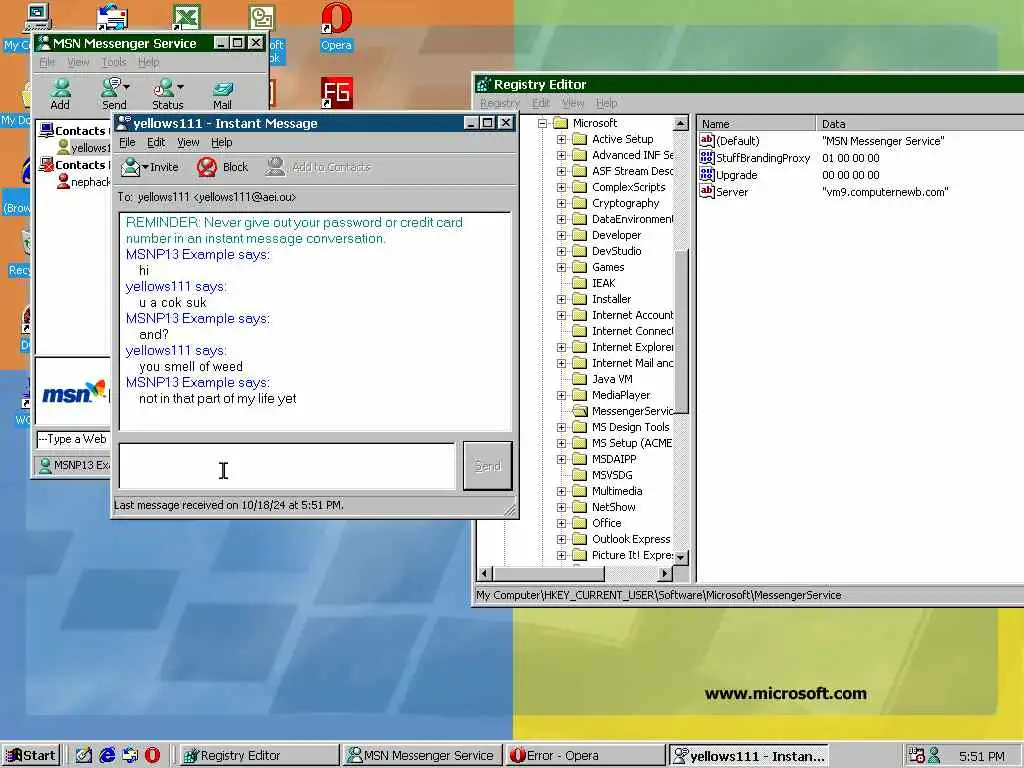Click the Games folder icon in registry tree
The height and width of the screenshot is (768, 1024).
pyautogui.click(x=580, y=266)
